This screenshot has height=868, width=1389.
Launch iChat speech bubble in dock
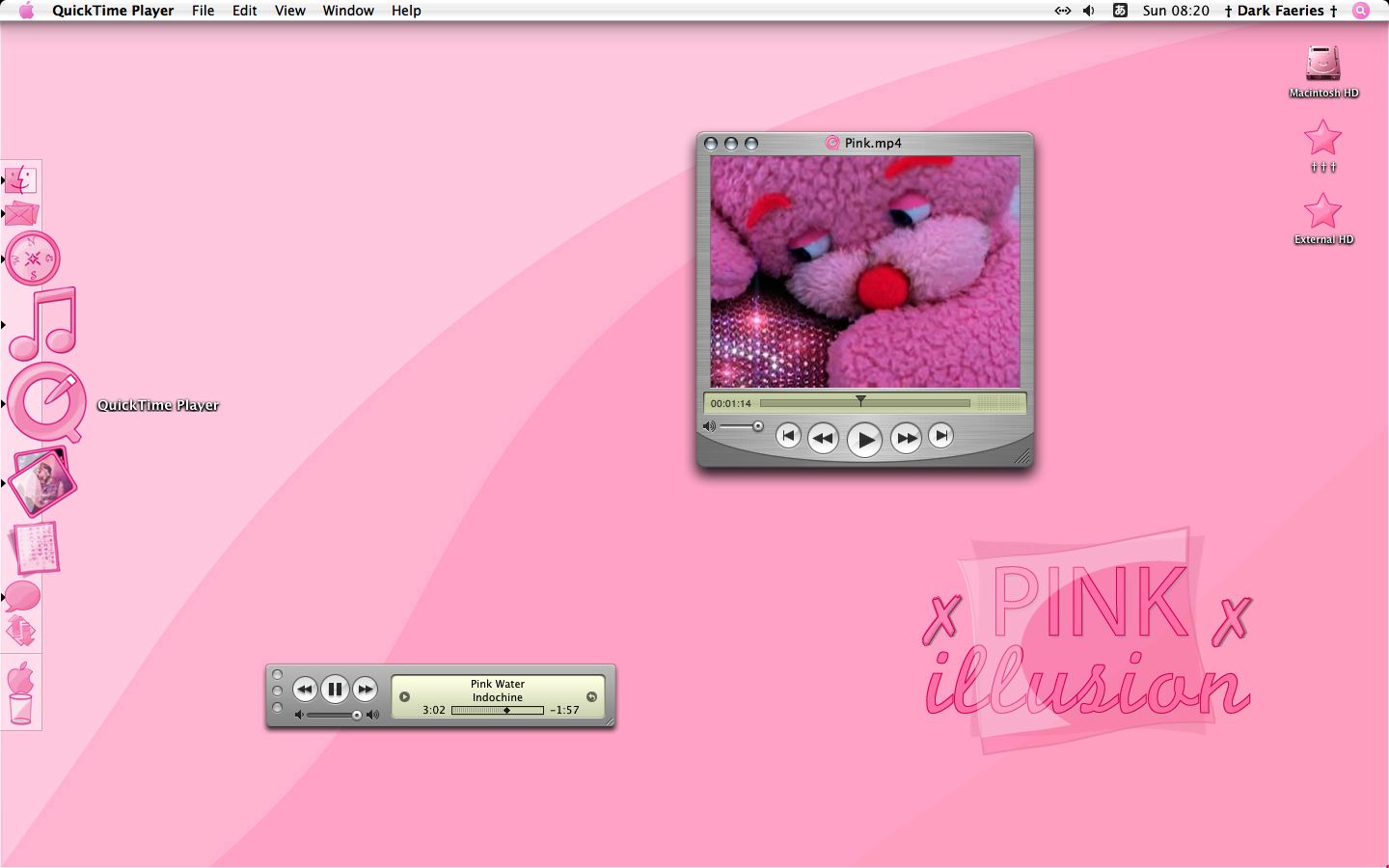[x=22, y=596]
